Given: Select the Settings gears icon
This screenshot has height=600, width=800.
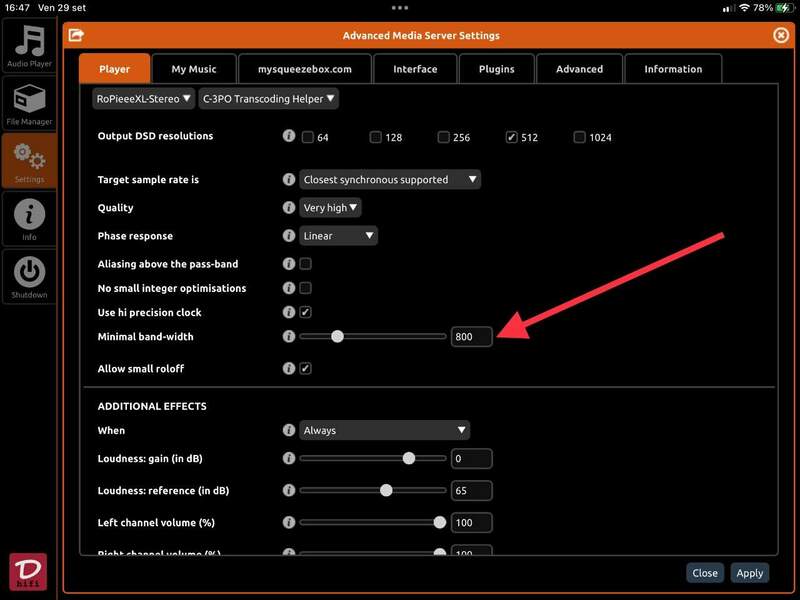Looking at the screenshot, I should coord(29,160).
